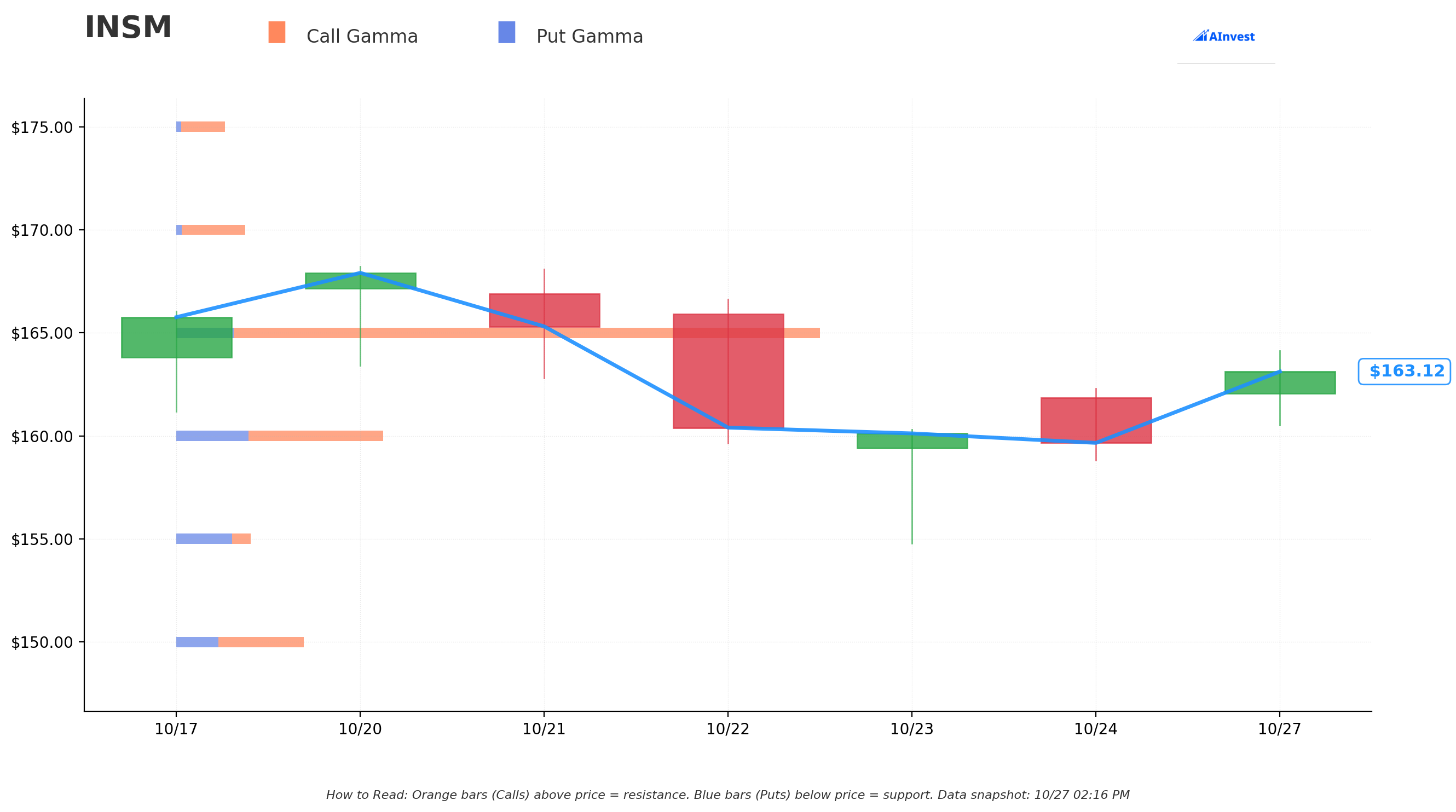1456x812 pixels.
Task: Click the INSM ticker title
Action: [x=128, y=28]
